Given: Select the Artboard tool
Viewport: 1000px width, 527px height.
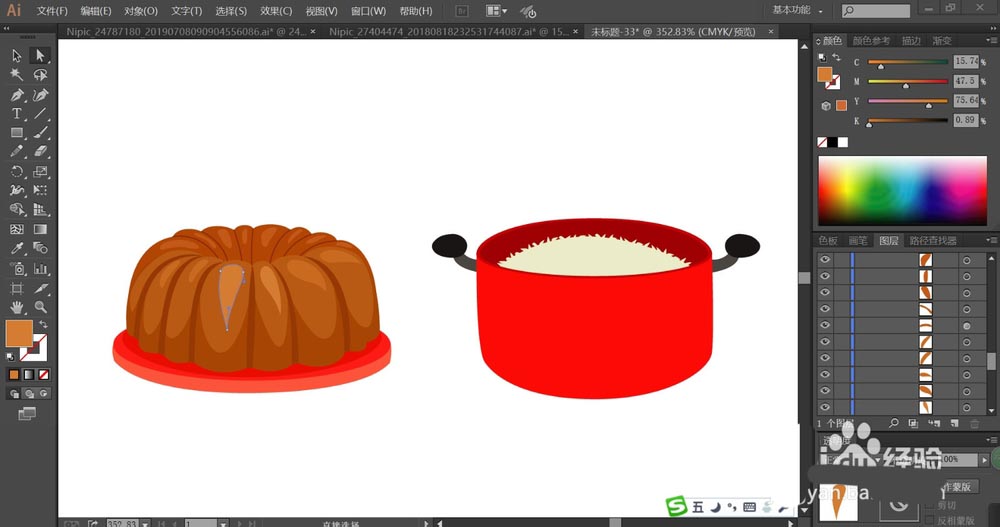Looking at the screenshot, I should pos(17,288).
